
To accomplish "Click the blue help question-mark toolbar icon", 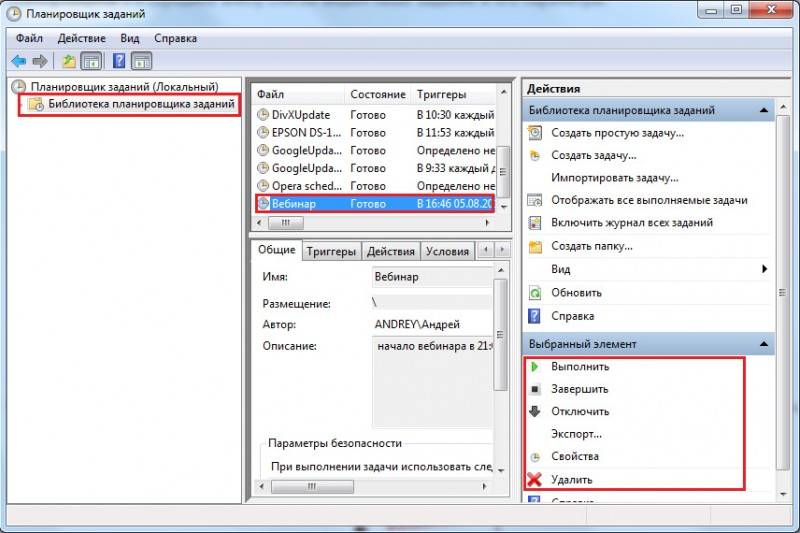I will pos(119,61).
